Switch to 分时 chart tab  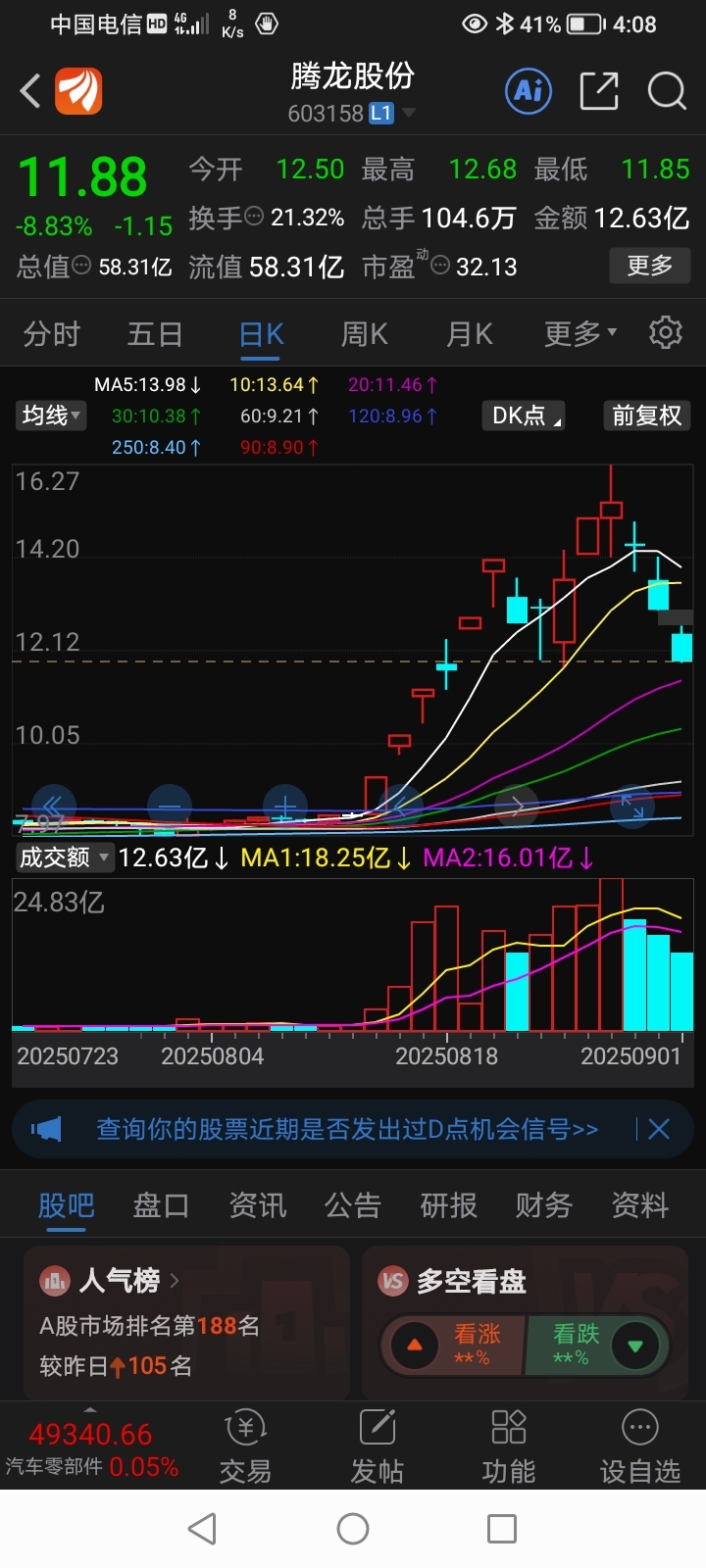point(51,334)
